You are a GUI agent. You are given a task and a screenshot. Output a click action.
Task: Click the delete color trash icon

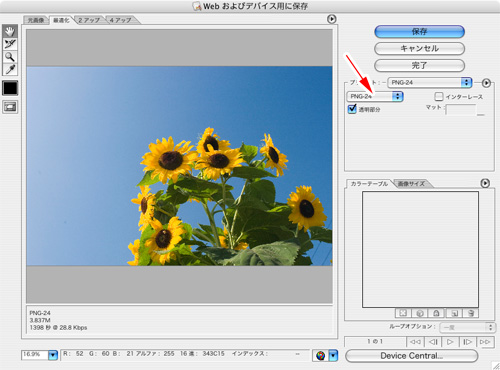(x=471, y=313)
